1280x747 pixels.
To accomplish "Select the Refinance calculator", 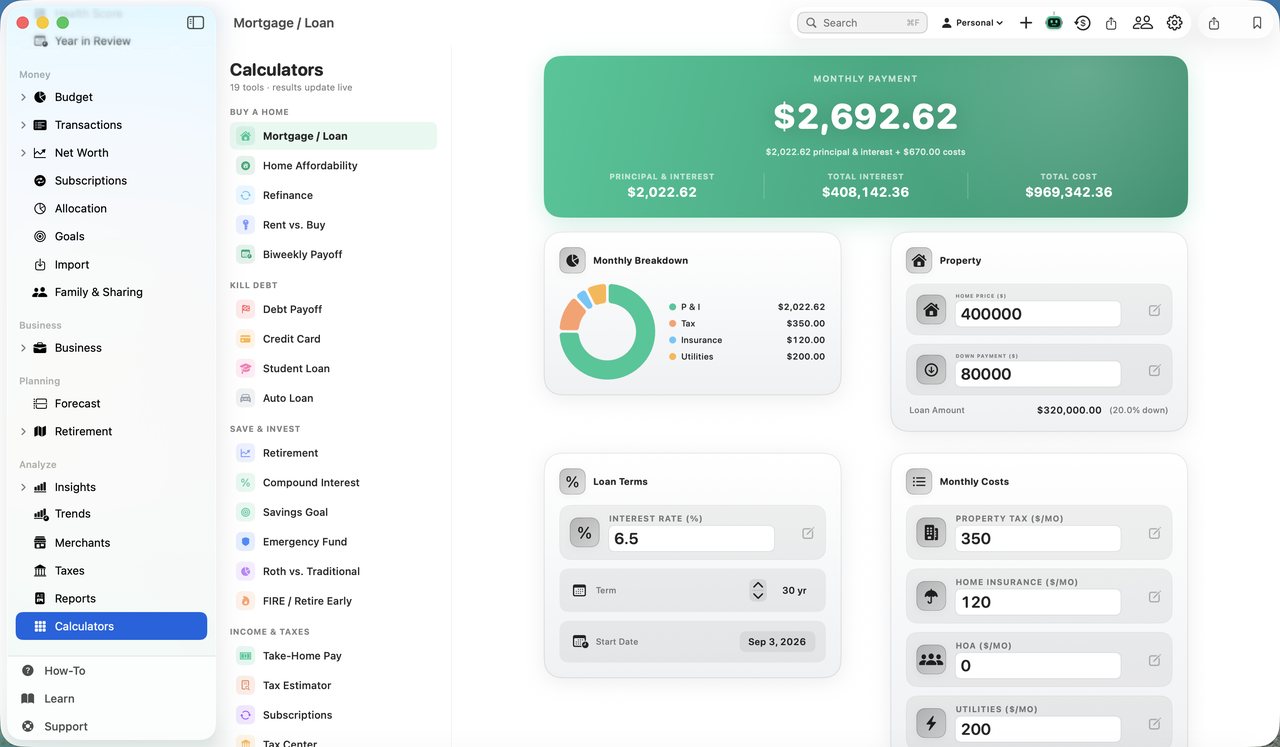I will (333, 195).
